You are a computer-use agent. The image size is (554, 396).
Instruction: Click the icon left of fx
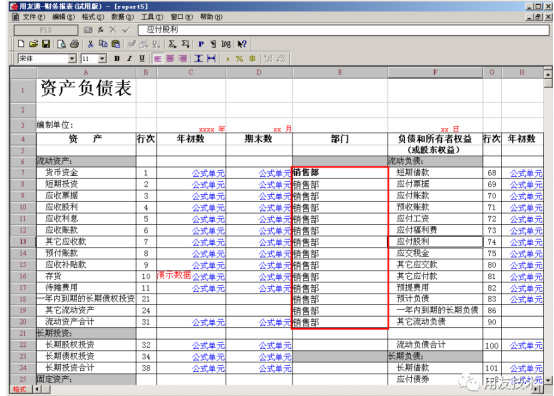(88, 30)
